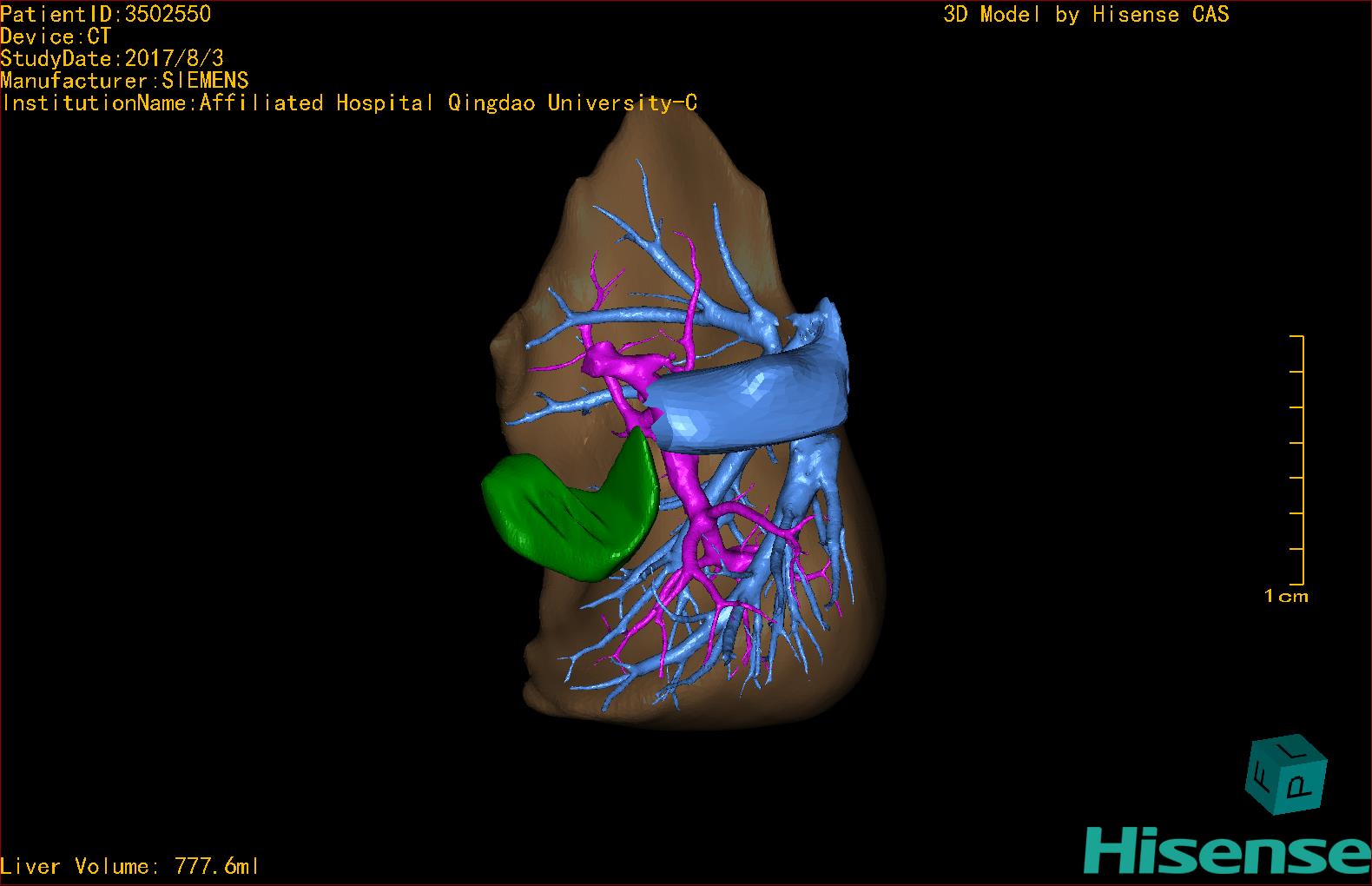Click the Manufacturer:SIEMENS label
This screenshot has width=1372, height=886.
click(x=125, y=81)
